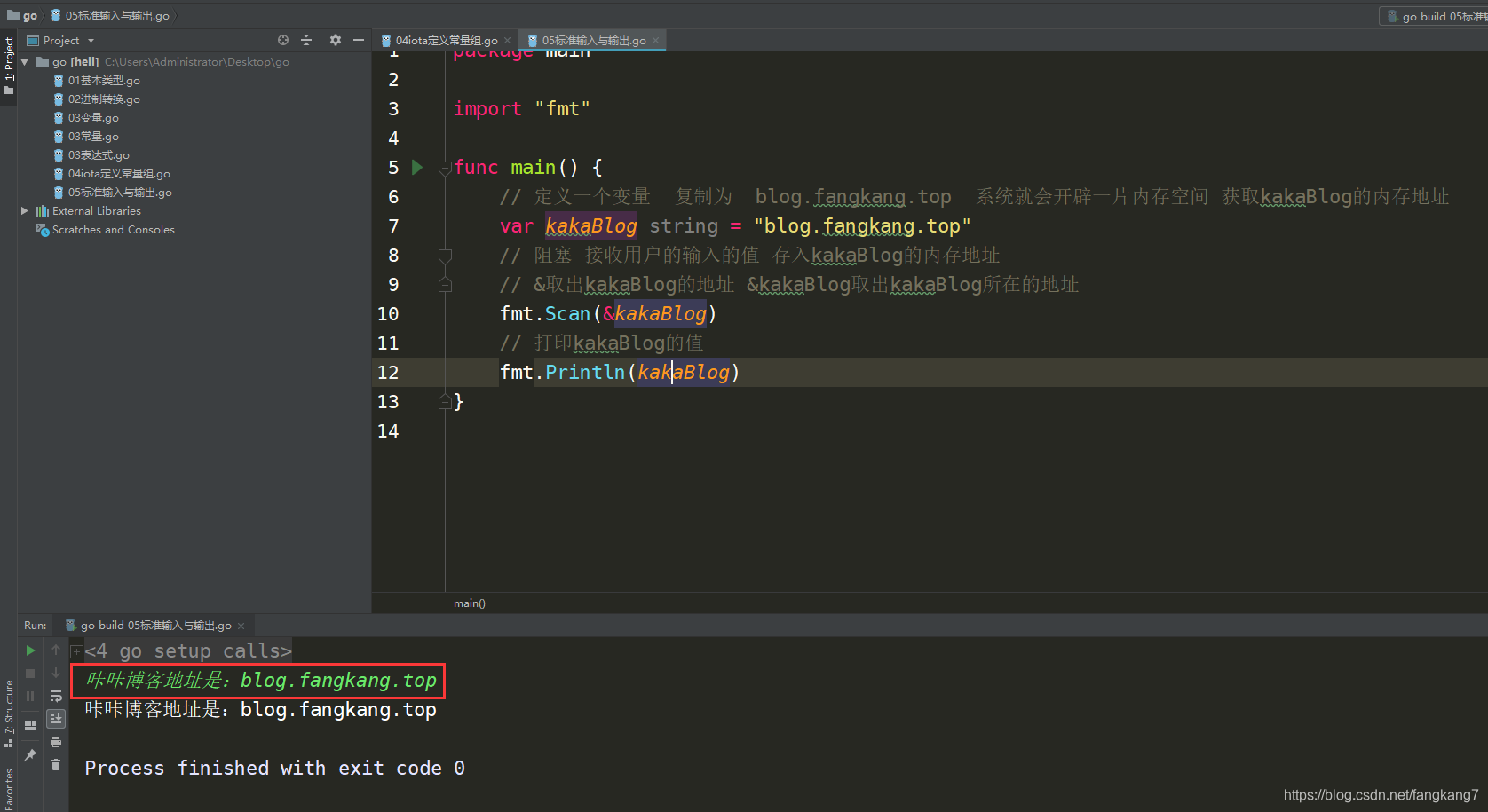Click the run gutter arrow beside func main
The image size is (1488, 812).
coord(417,167)
